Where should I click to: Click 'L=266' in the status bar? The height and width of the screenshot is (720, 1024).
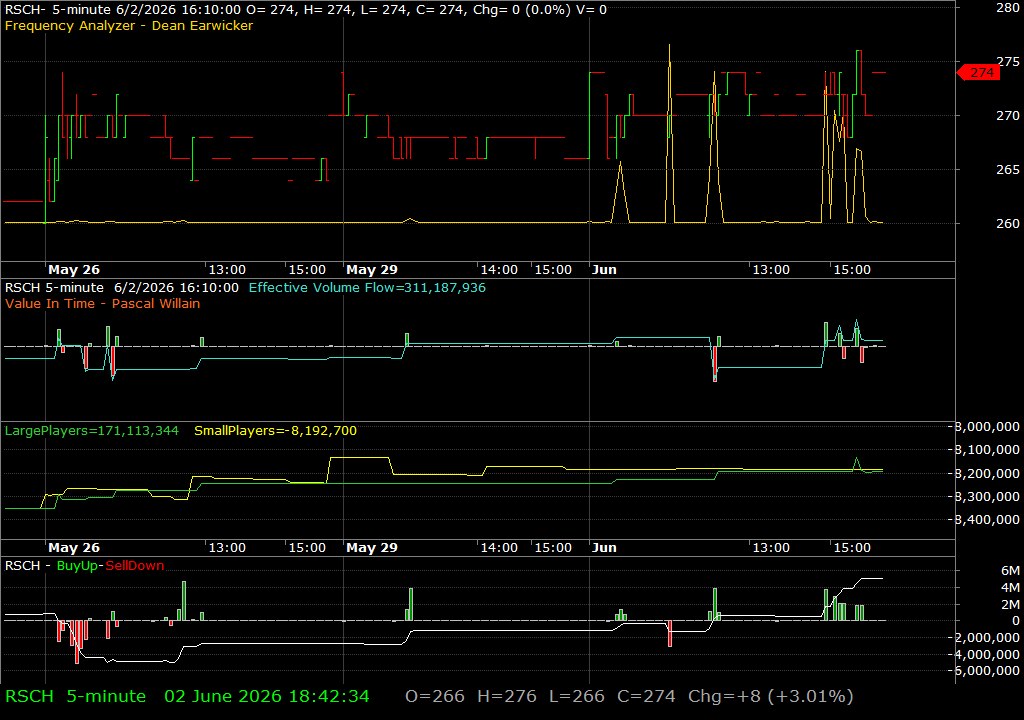[x=577, y=696]
